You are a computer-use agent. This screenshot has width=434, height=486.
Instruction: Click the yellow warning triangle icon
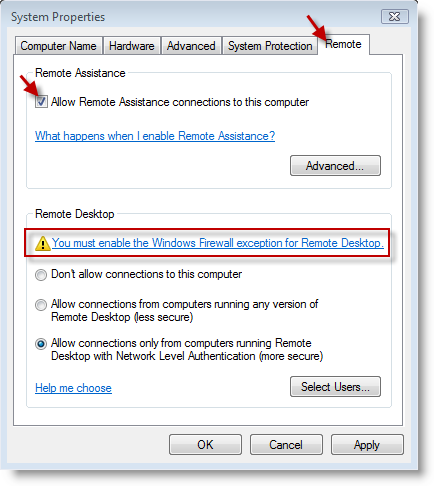coord(43,243)
